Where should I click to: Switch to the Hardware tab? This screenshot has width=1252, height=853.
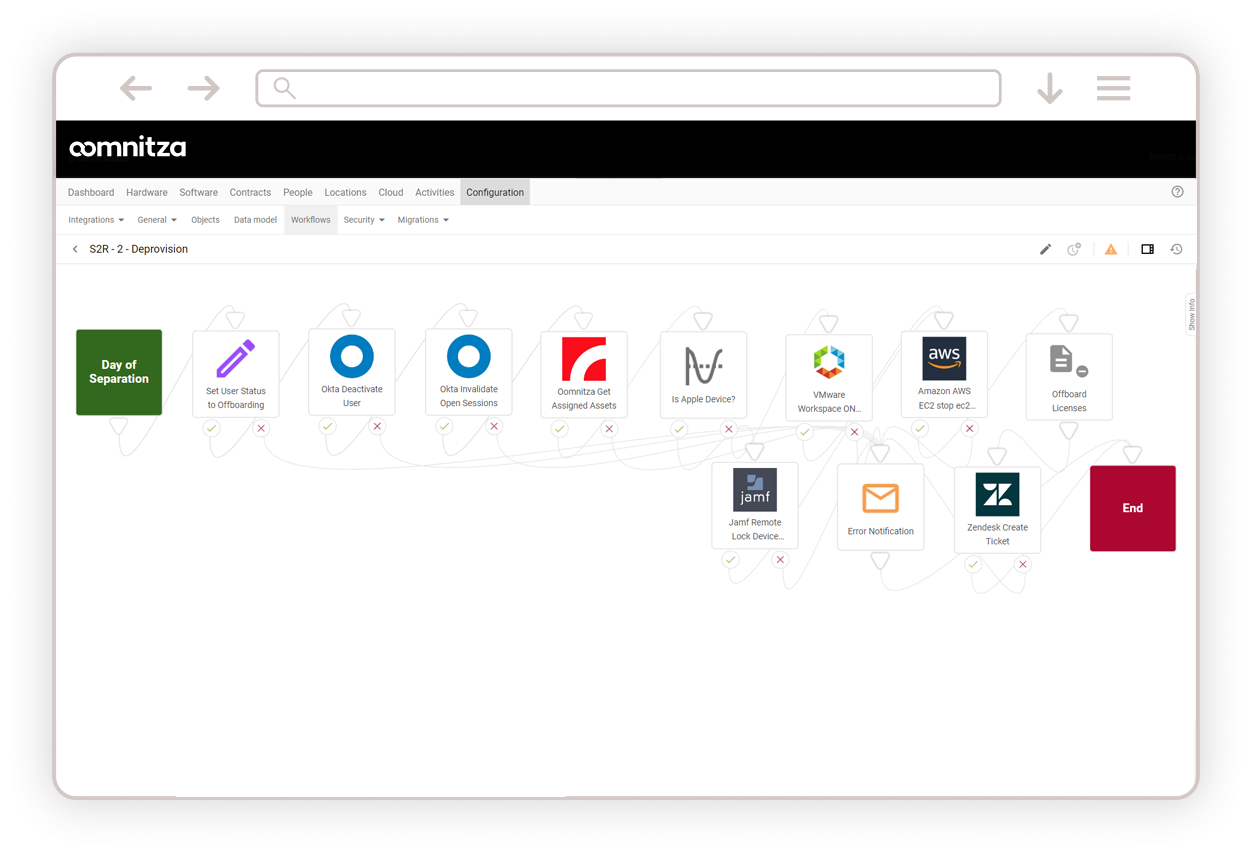click(147, 192)
